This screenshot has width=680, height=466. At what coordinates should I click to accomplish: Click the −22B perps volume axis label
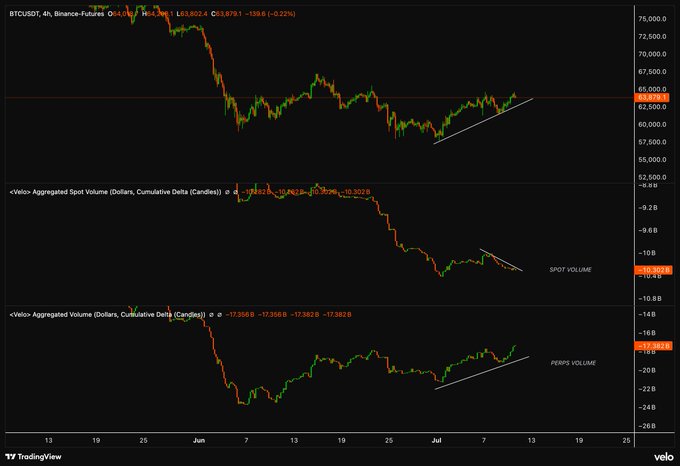(647, 389)
